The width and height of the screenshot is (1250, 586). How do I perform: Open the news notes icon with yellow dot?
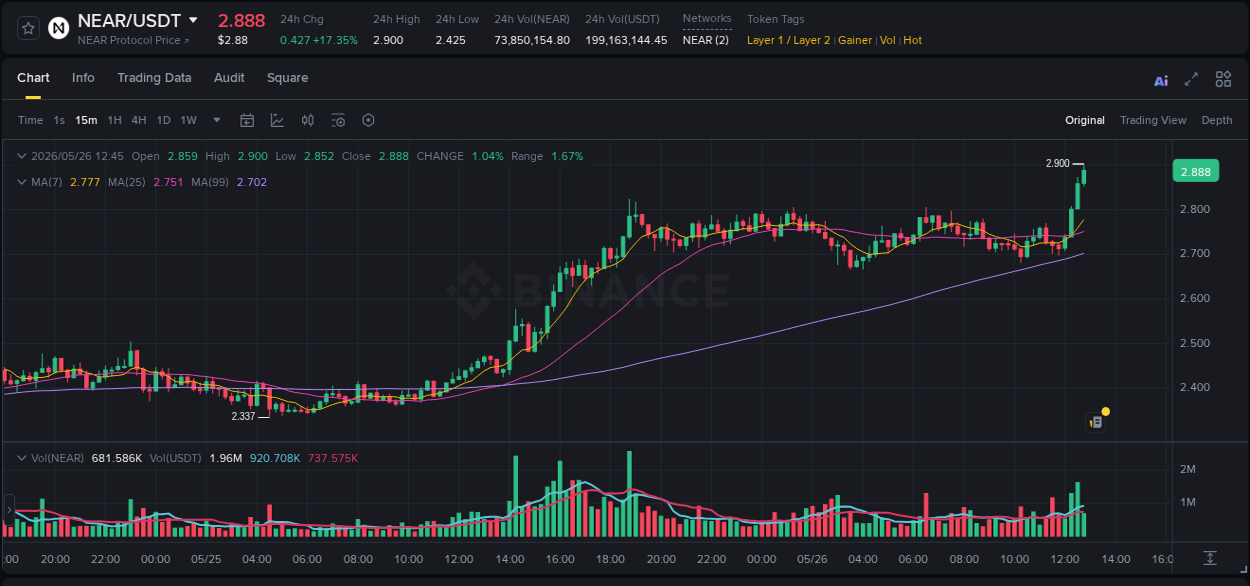click(1096, 421)
